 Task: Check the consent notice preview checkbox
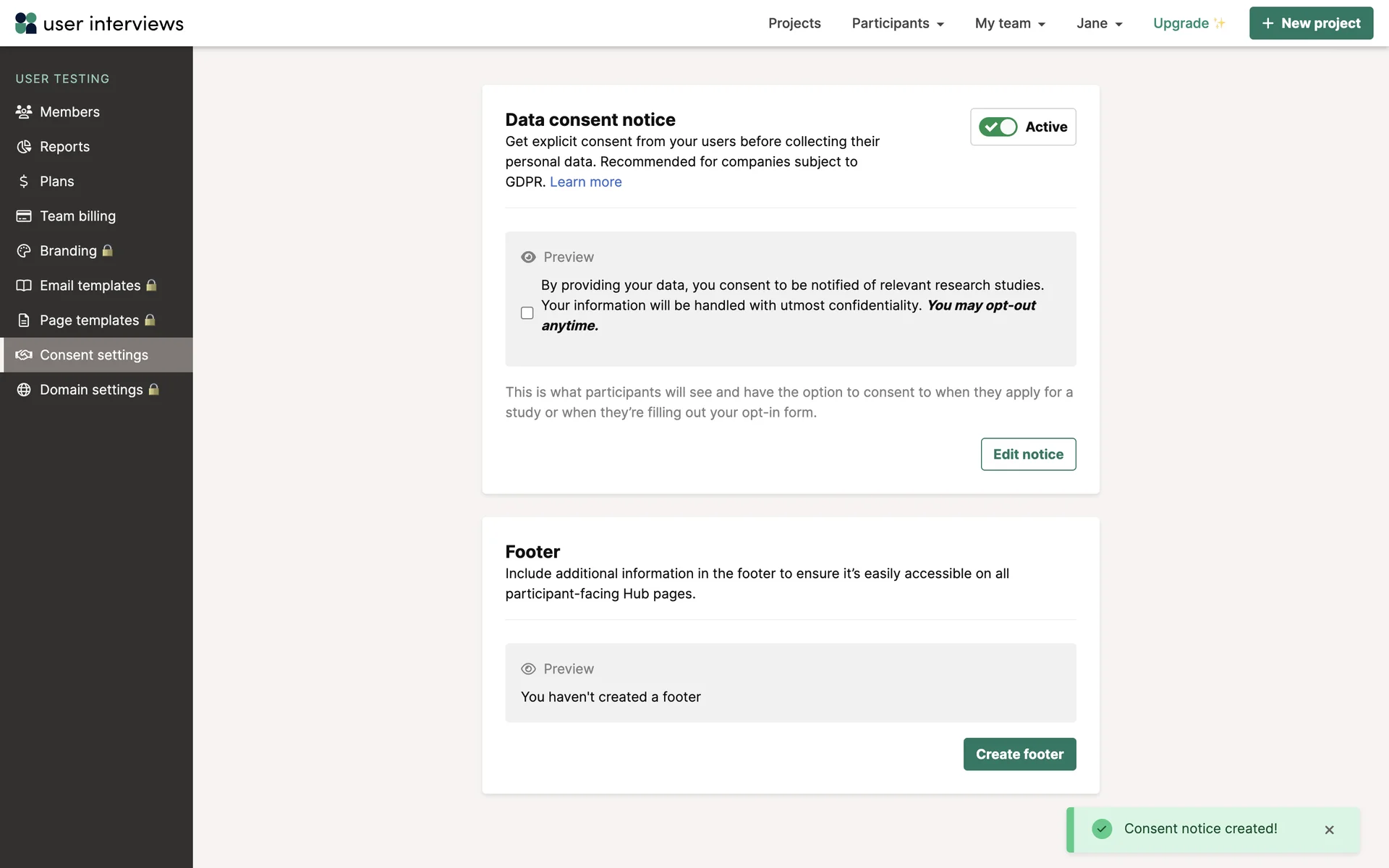[527, 313]
